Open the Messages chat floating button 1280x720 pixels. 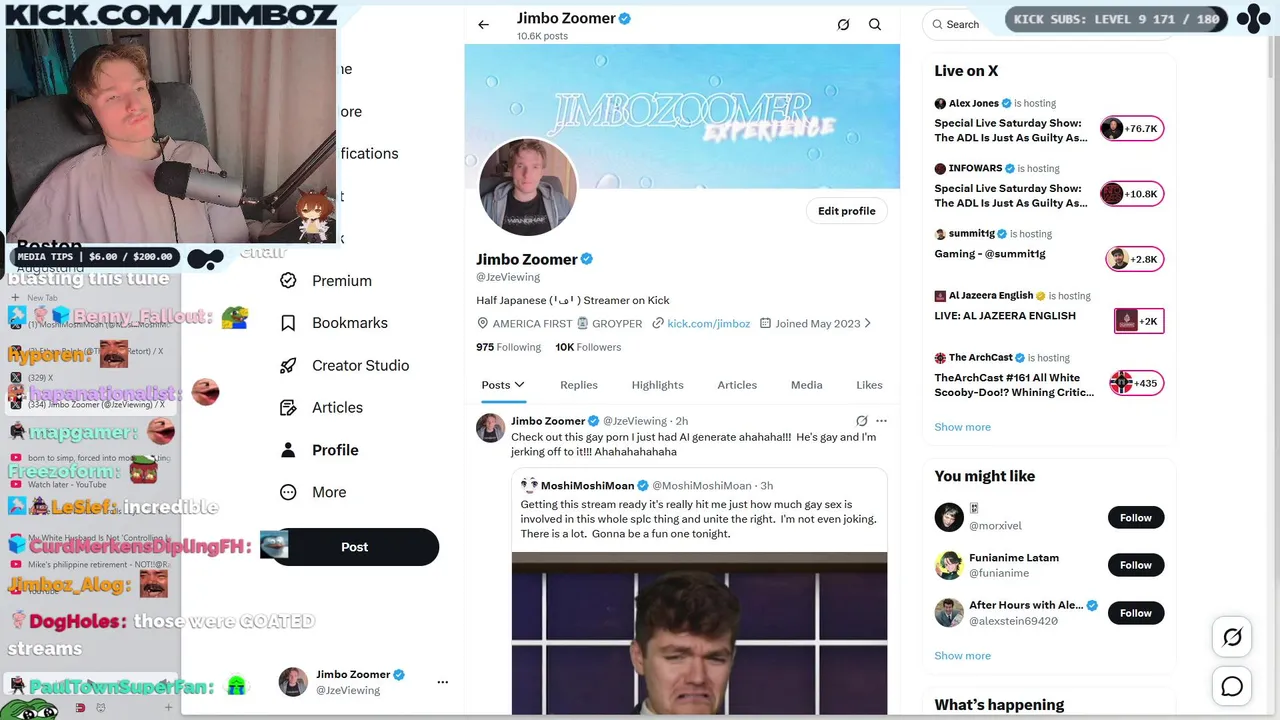pos(1232,686)
